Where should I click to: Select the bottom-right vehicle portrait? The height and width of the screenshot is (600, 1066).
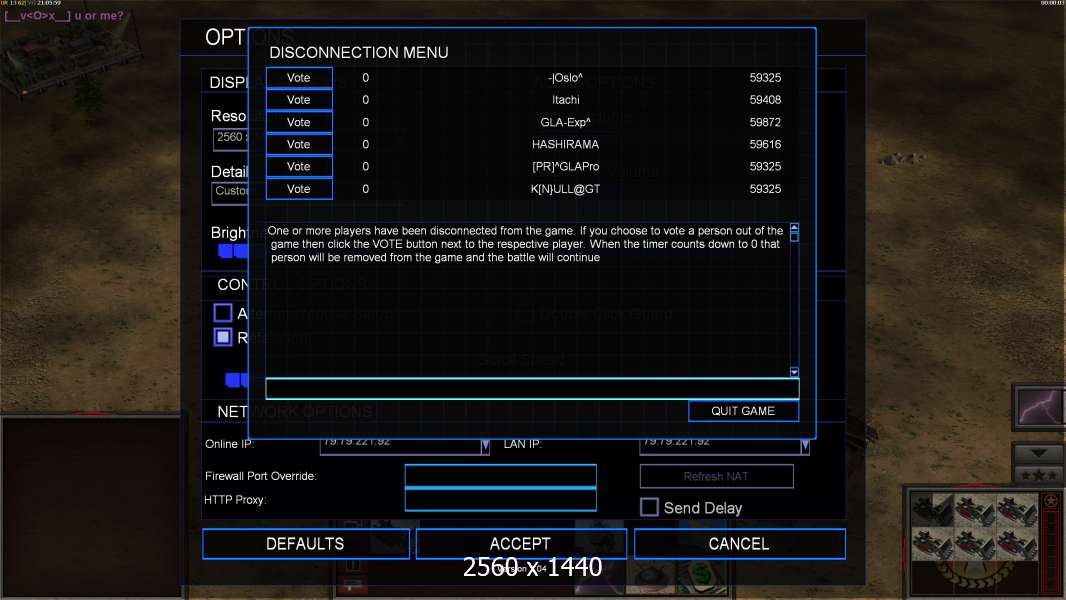[x=1019, y=543]
